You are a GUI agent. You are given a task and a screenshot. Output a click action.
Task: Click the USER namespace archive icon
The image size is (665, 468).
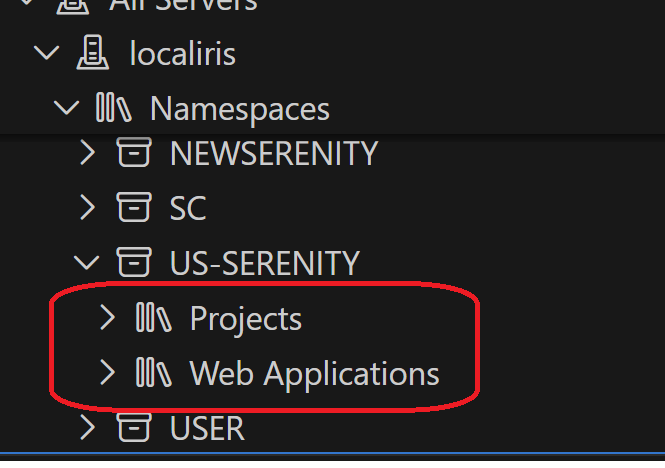(x=134, y=428)
